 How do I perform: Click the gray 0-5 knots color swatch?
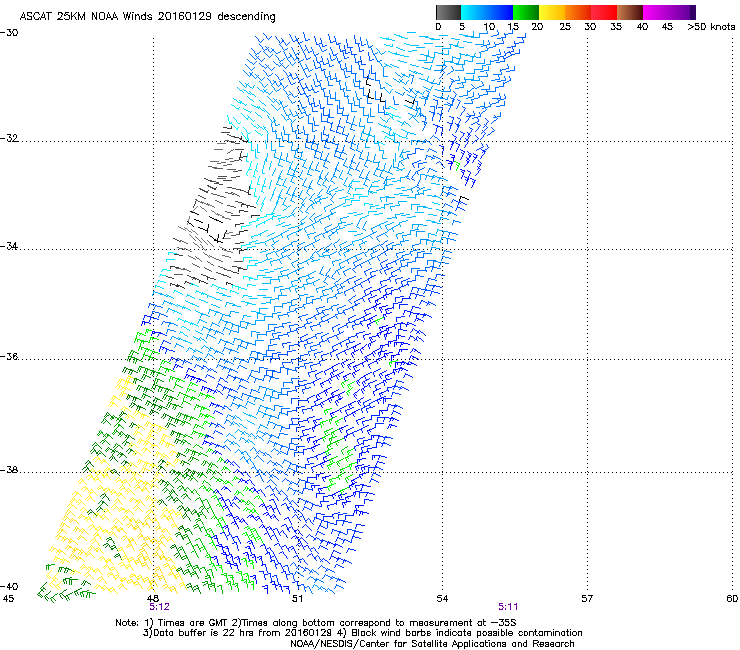coord(448,12)
